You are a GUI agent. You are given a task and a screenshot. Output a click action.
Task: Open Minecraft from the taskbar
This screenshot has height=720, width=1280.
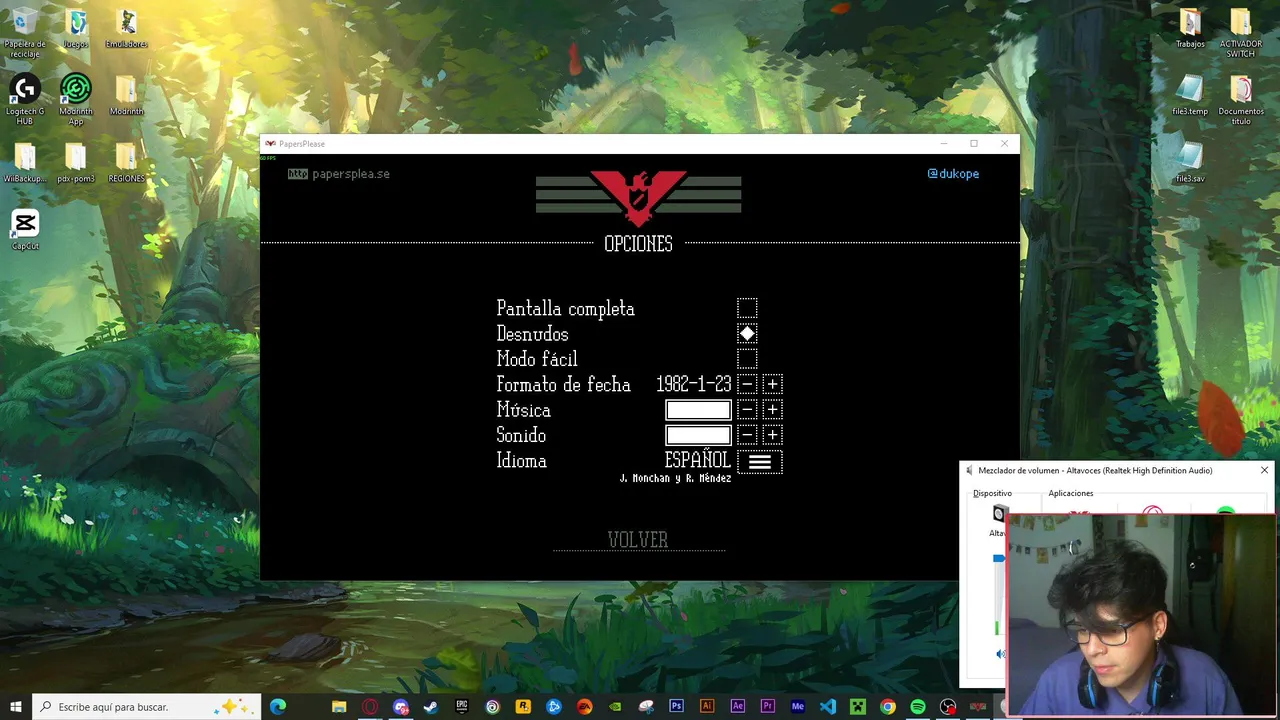pos(857,707)
